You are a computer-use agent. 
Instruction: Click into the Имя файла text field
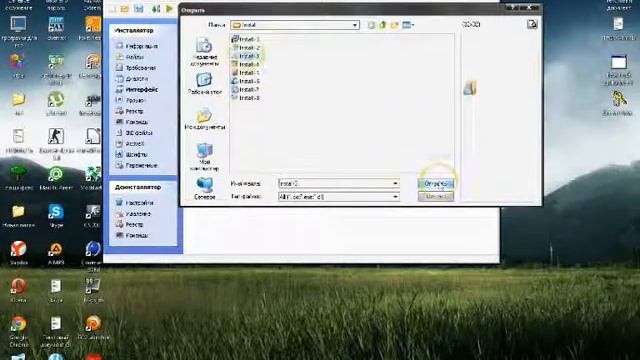click(x=335, y=184)
